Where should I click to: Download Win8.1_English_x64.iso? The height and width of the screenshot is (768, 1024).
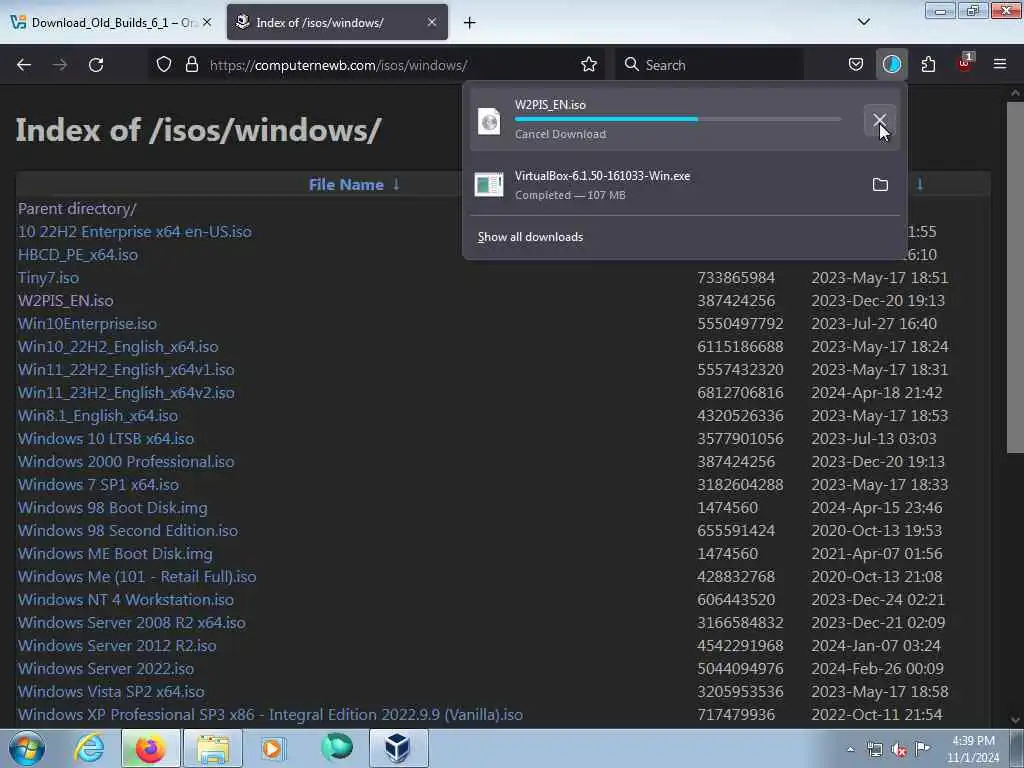(x=98, y=416)
